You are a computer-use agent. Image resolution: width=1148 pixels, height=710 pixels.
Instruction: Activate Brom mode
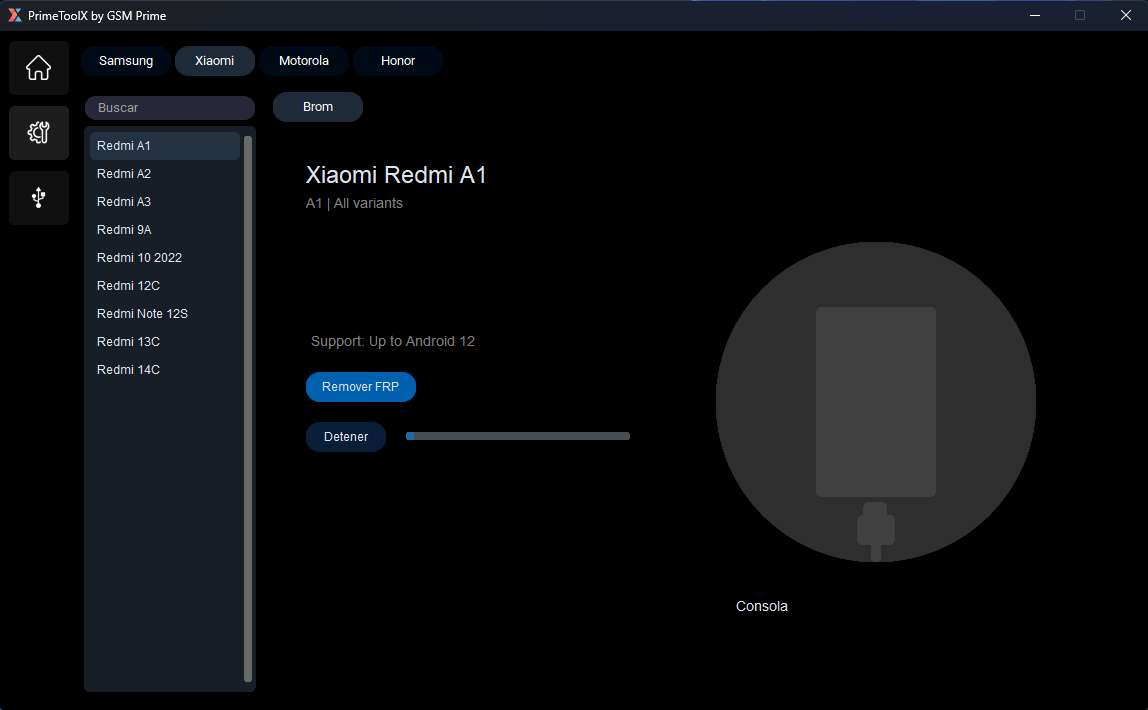click(317, 106)
